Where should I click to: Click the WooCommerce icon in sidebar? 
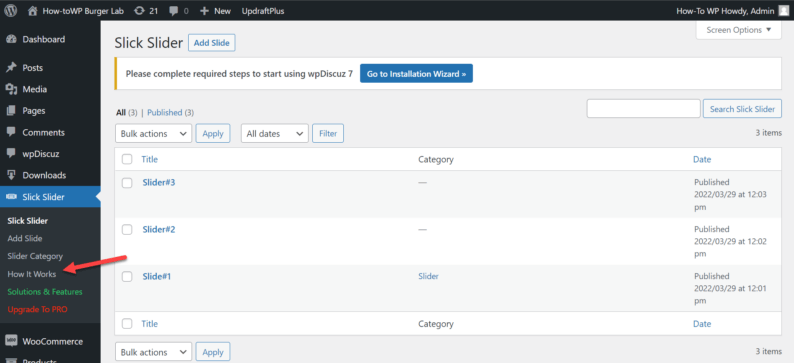pos(11,341)
